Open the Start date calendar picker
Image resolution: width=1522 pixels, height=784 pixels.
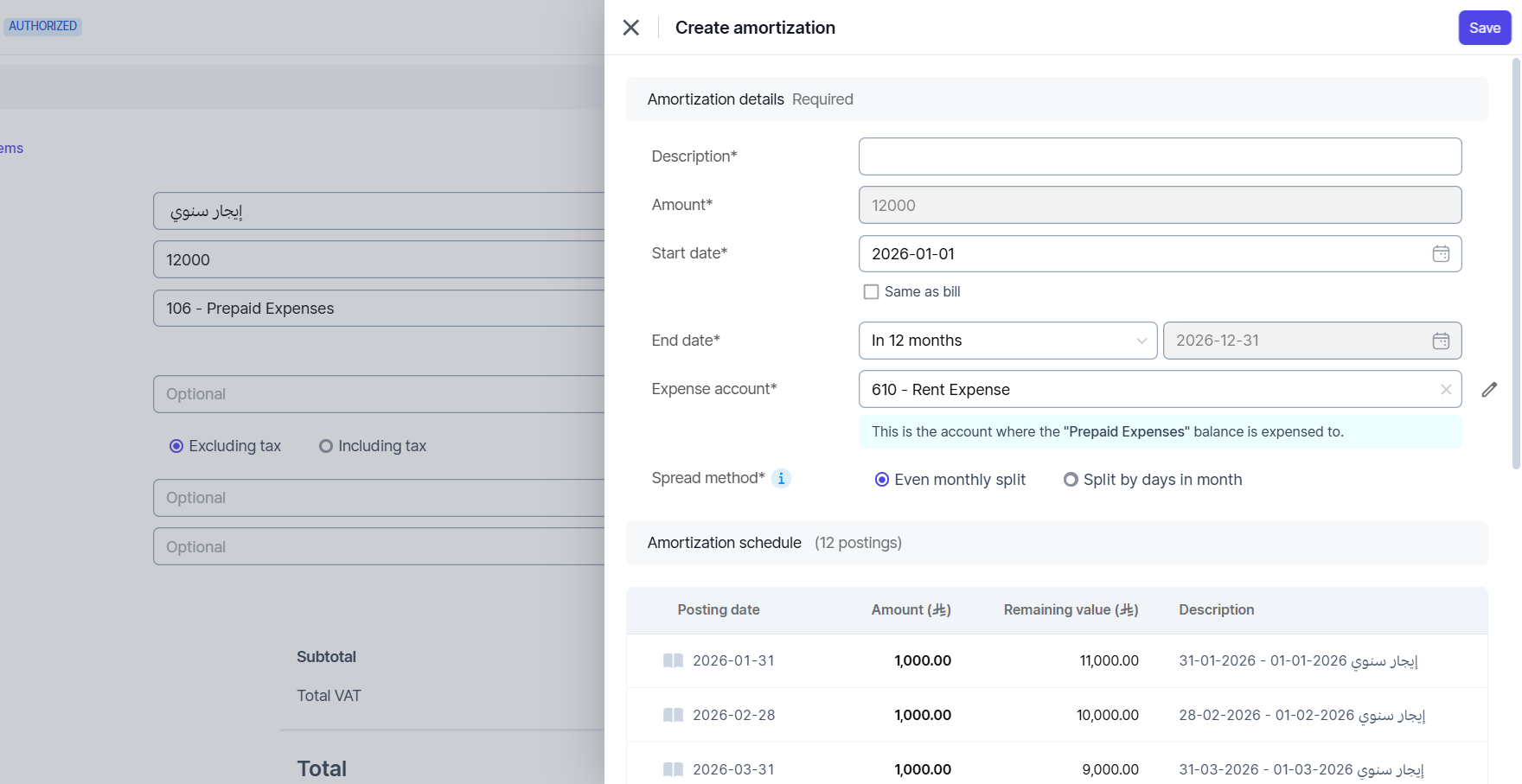coord(1441,254)
